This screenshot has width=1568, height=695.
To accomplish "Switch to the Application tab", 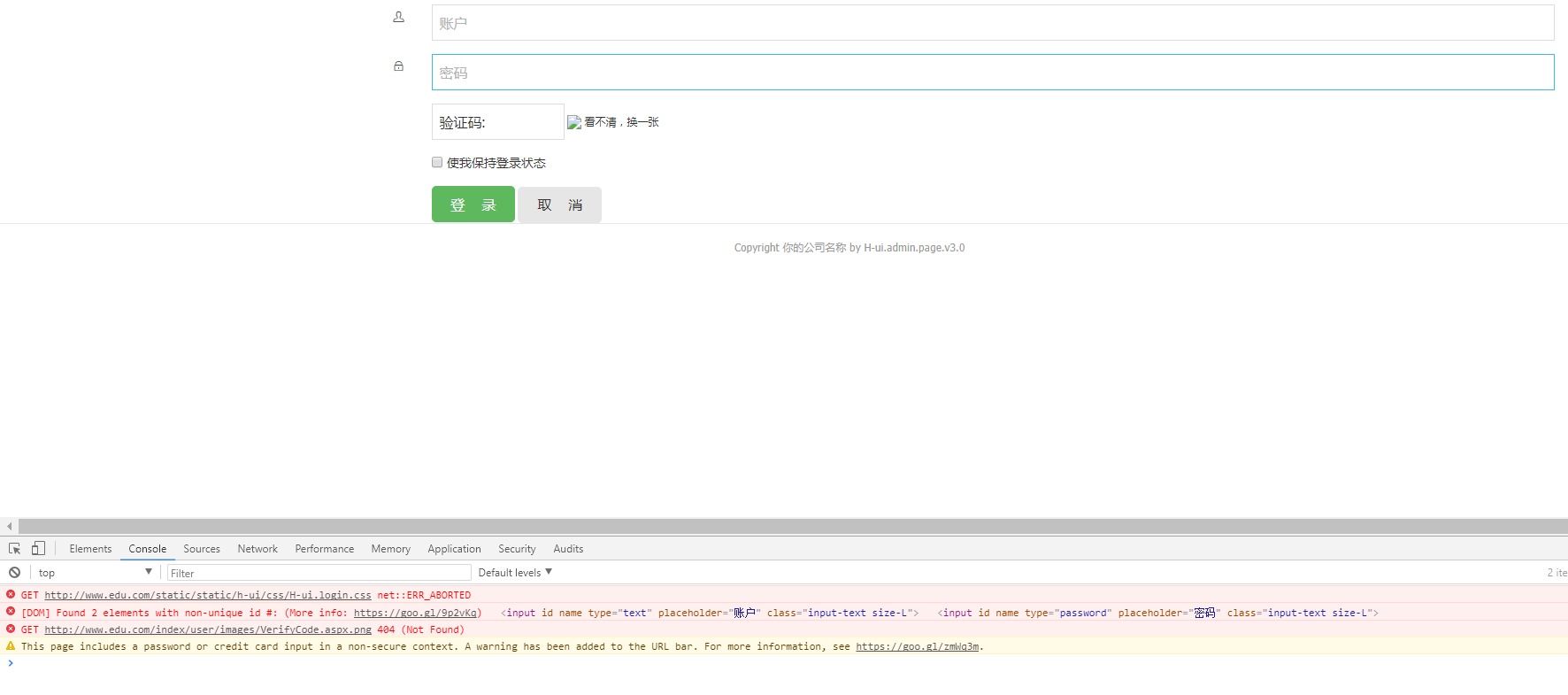I will coord(454,549).
